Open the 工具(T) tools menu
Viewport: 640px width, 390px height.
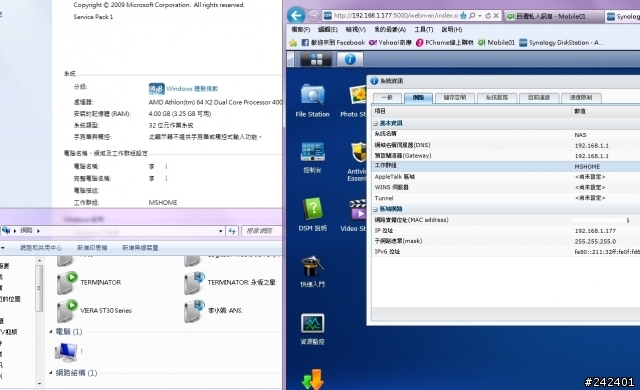tap(423, 29)
